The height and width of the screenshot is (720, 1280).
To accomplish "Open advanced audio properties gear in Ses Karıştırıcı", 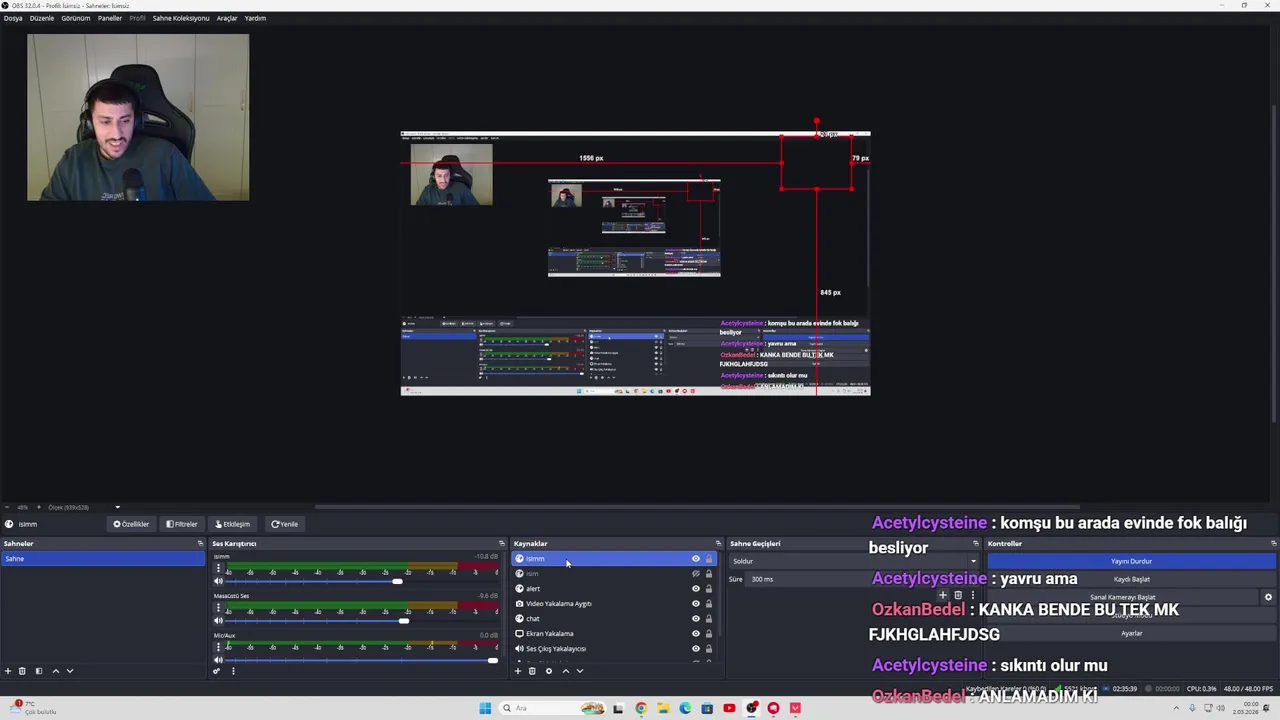I will (x=216, y=671).
